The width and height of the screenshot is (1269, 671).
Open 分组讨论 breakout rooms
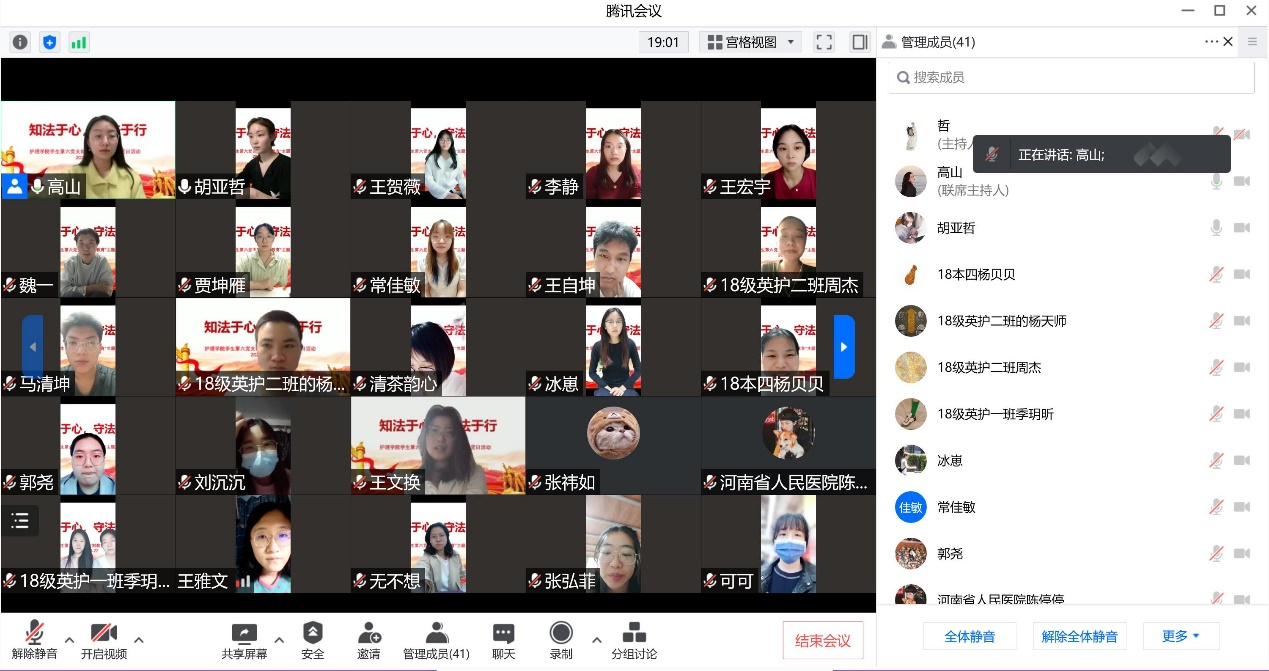634,641
